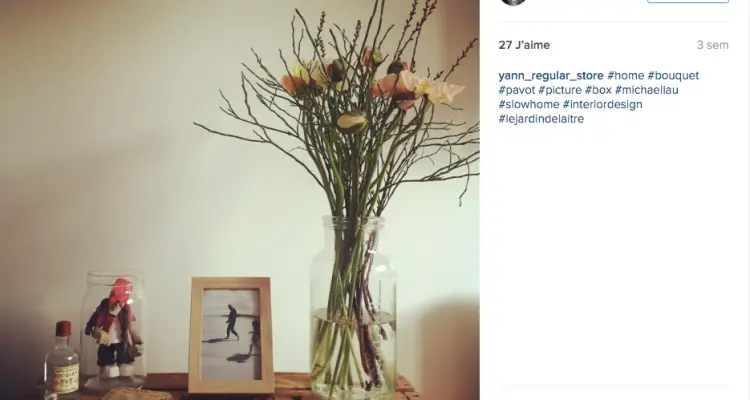Click the profile avatar at top
This screenshot has height=400, width=750.
[x=513, y=1]
